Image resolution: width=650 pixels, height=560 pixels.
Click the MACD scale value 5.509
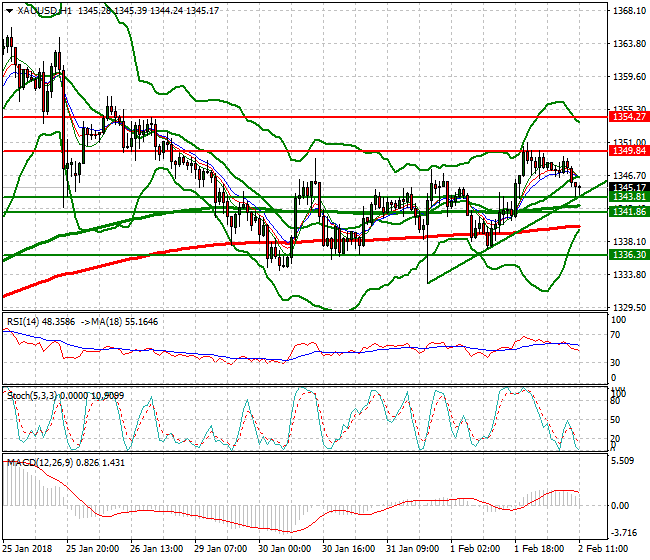pos(623,461)
